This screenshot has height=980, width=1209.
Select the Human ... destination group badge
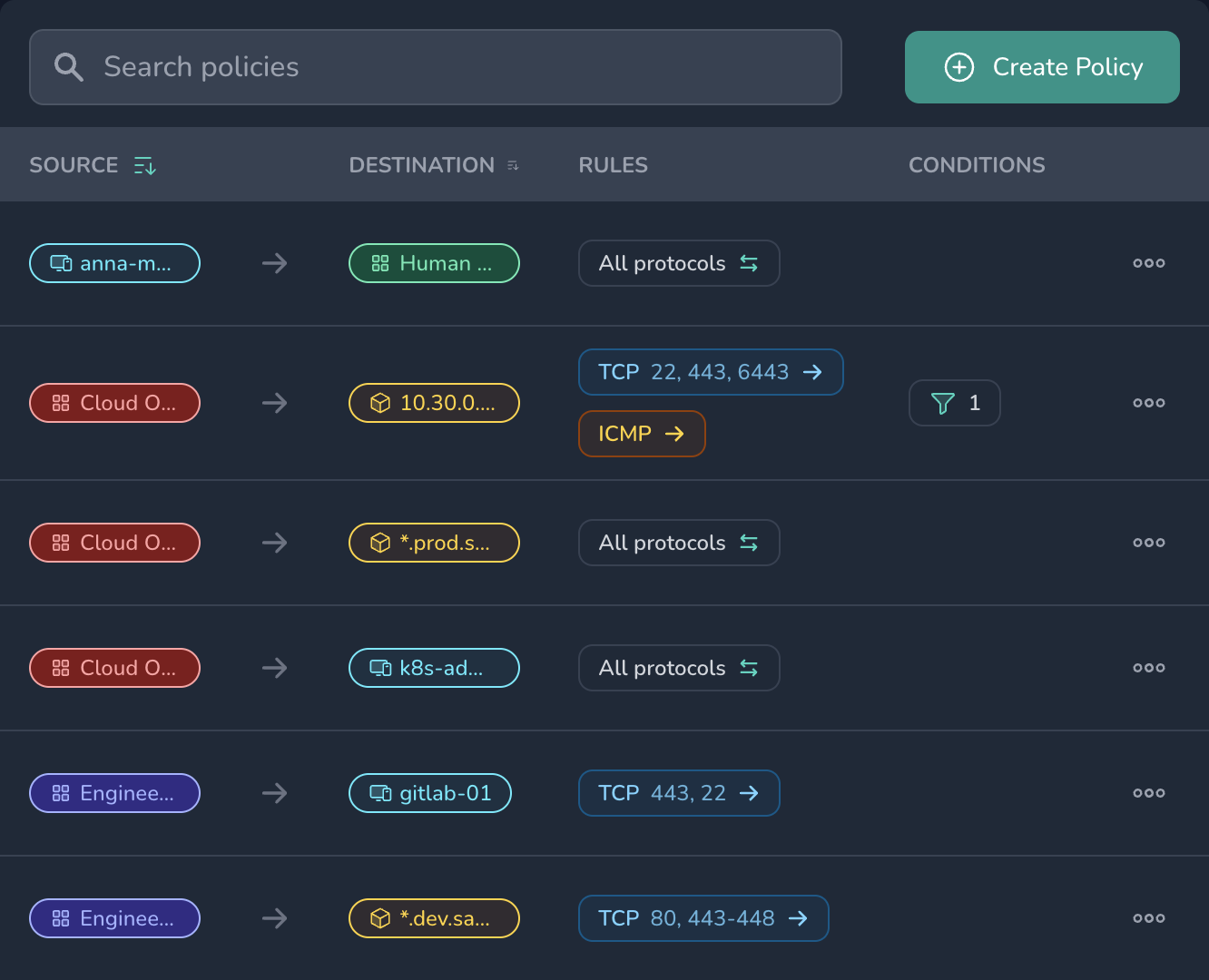pos(434,263)
